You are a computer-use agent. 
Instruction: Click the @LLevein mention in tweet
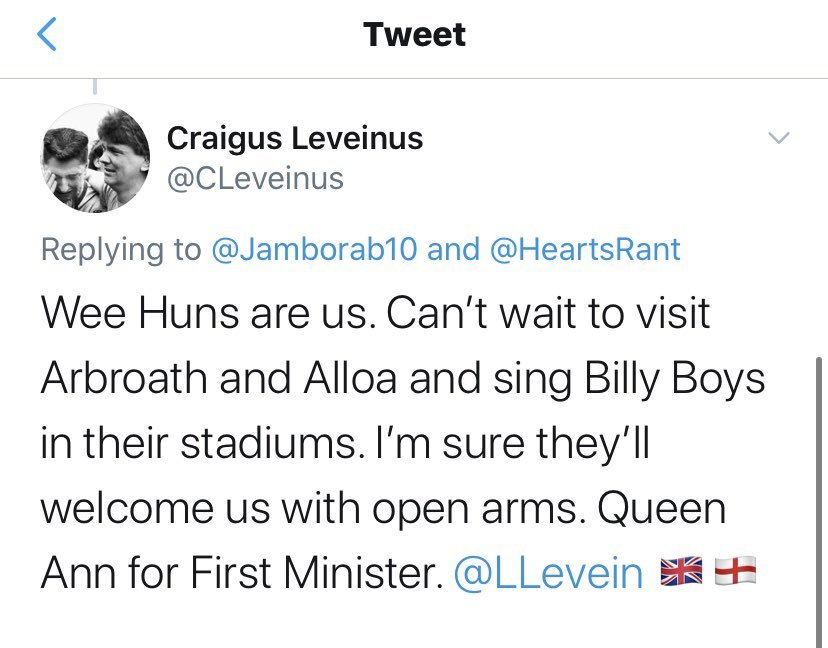(x=548, y=573)
